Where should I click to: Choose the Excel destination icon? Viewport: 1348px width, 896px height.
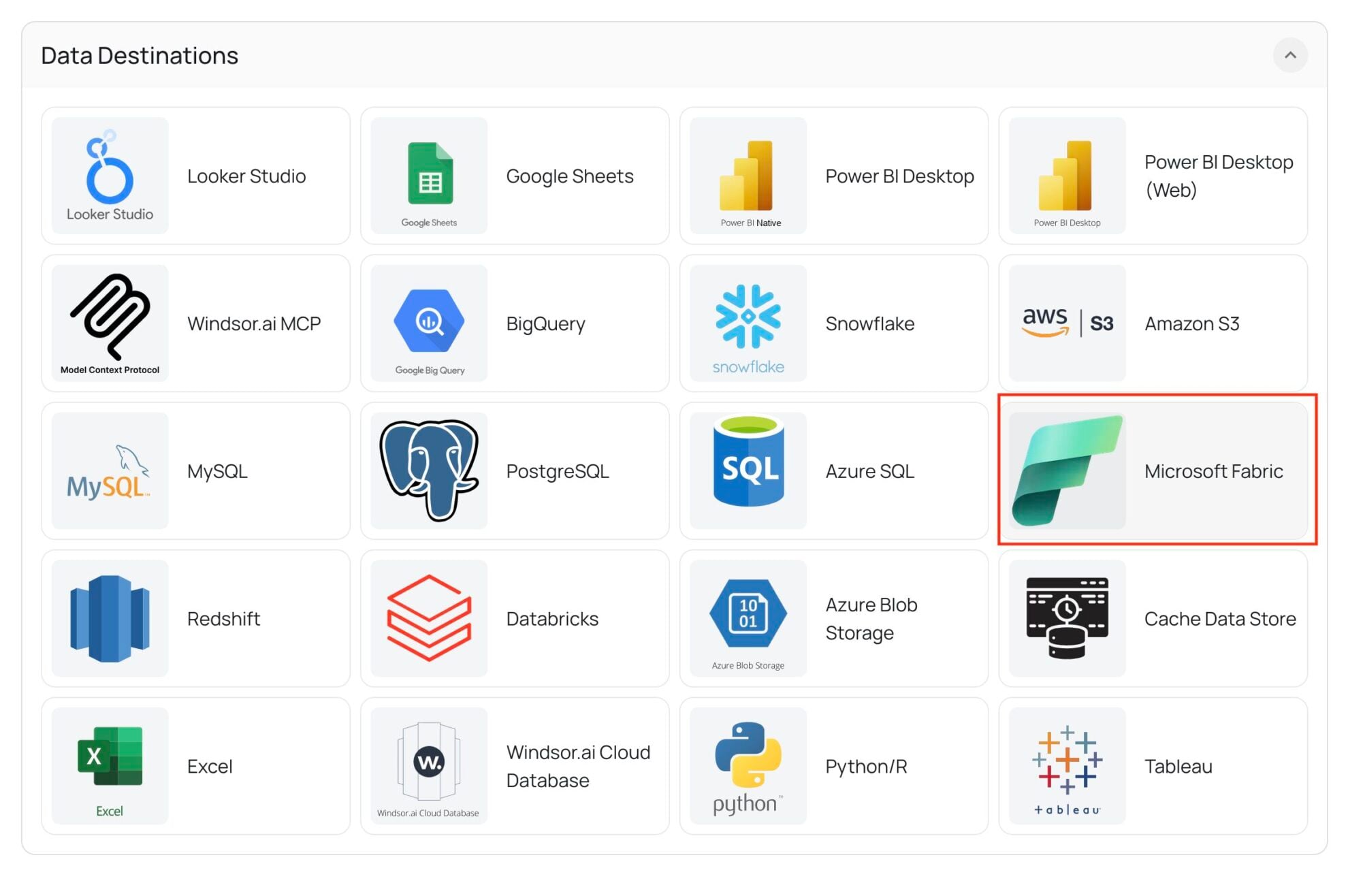tap(109, 765)
